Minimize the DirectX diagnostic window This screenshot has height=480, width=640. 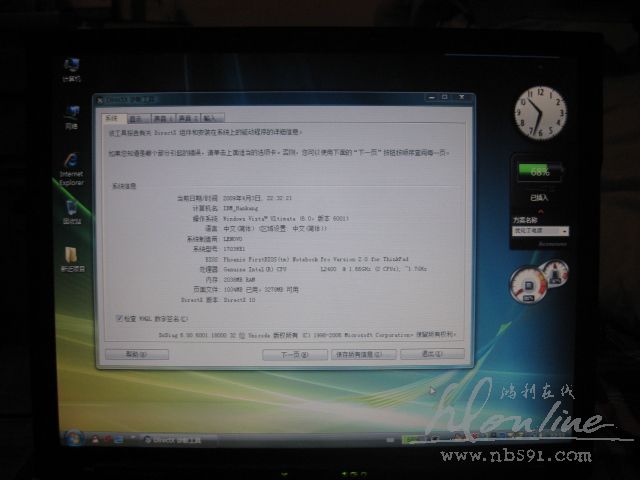[x=431, y=97]
